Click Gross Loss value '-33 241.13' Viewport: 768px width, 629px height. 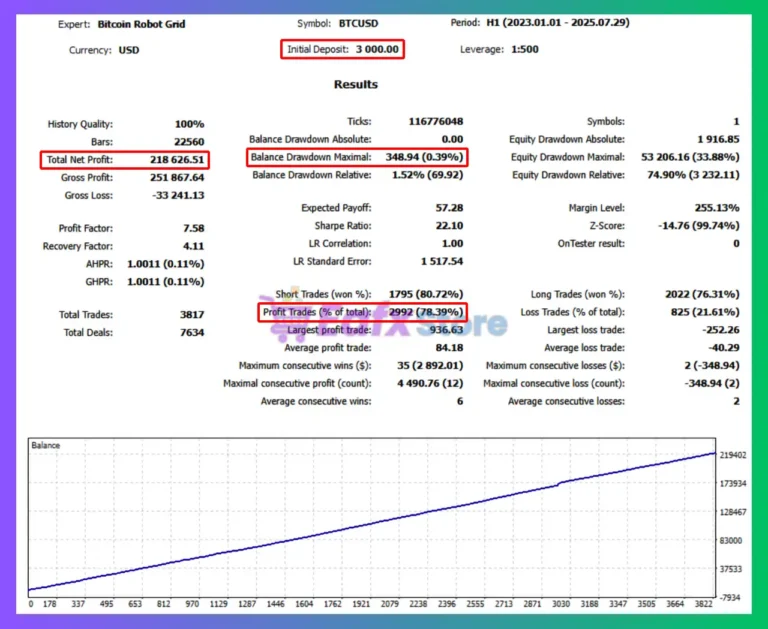point(178,195)
